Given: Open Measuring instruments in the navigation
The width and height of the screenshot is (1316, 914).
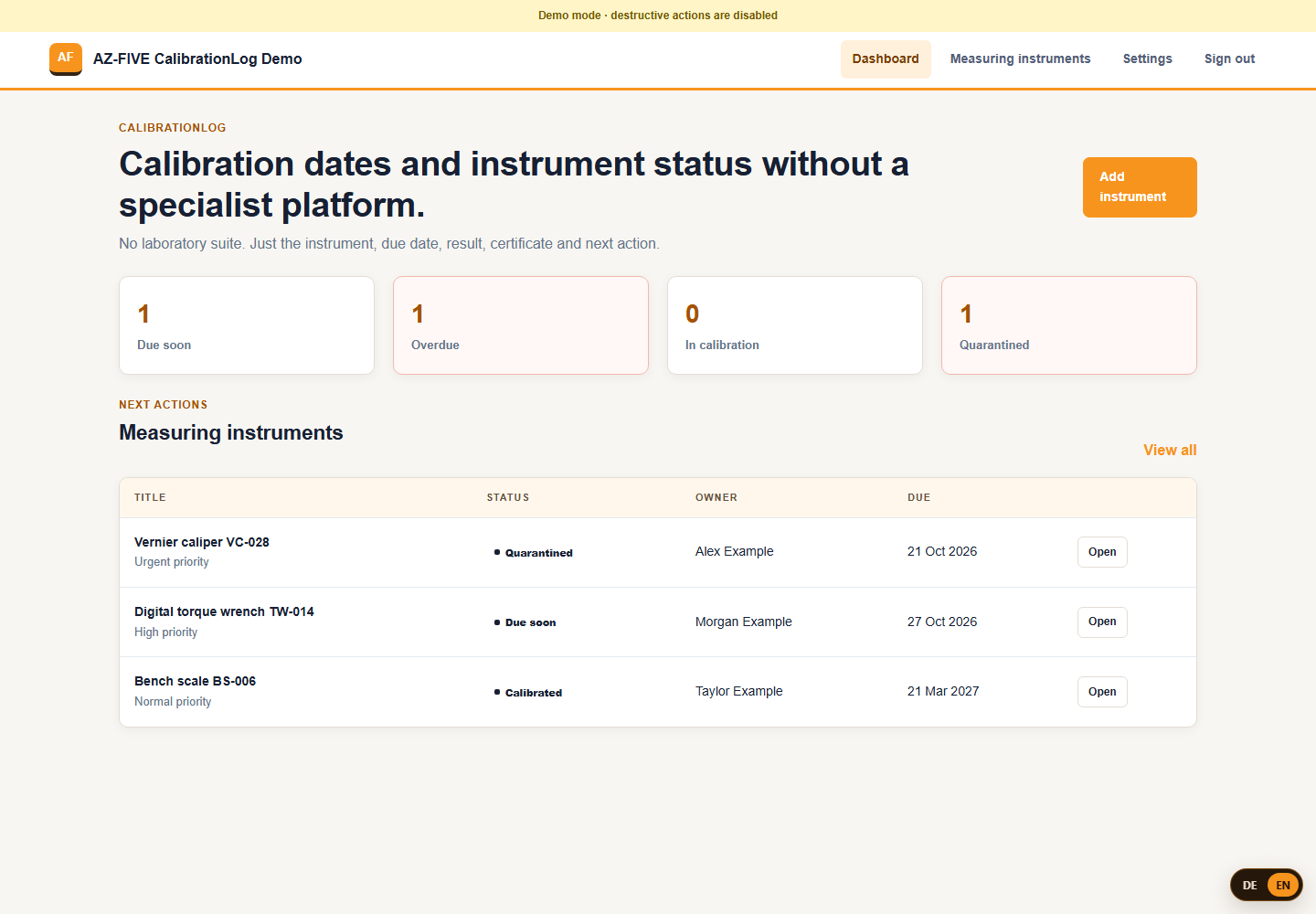Looking at the screenshot, I should [1020, 58].
